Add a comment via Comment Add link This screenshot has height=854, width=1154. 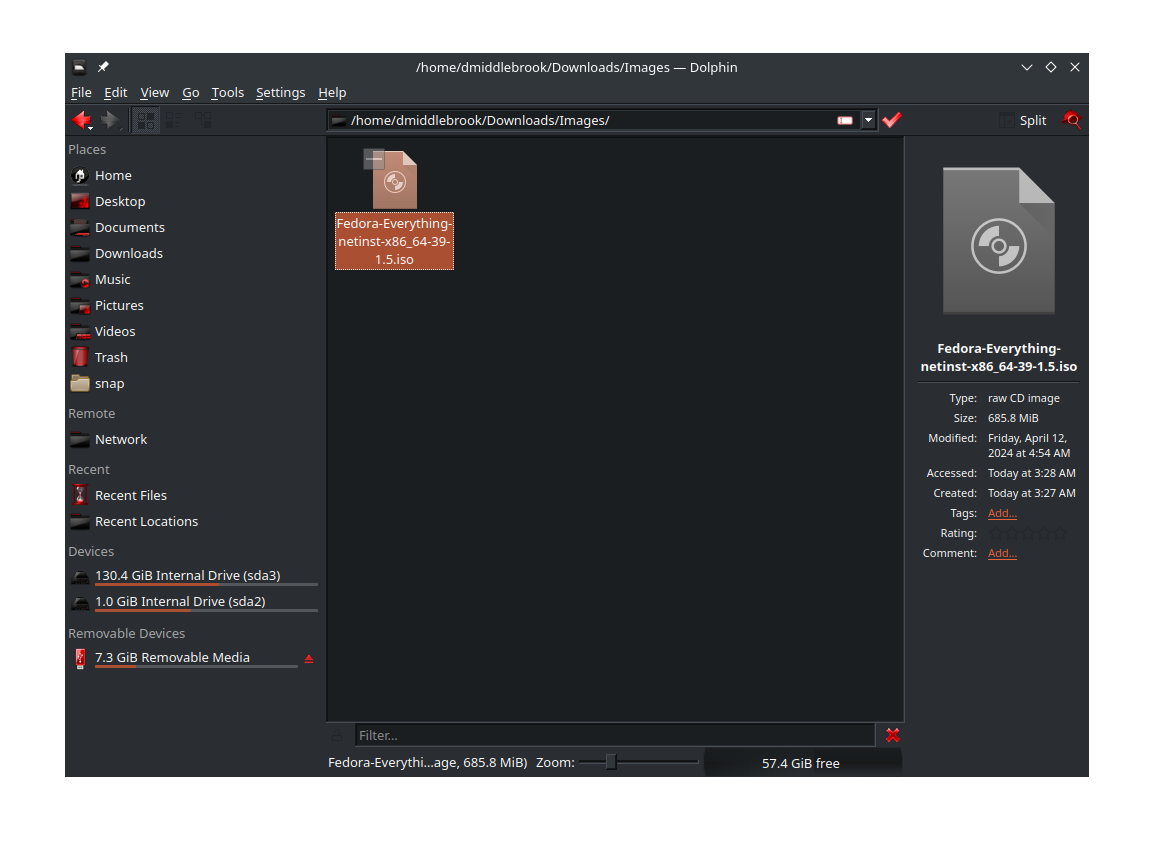(1002, 553)
